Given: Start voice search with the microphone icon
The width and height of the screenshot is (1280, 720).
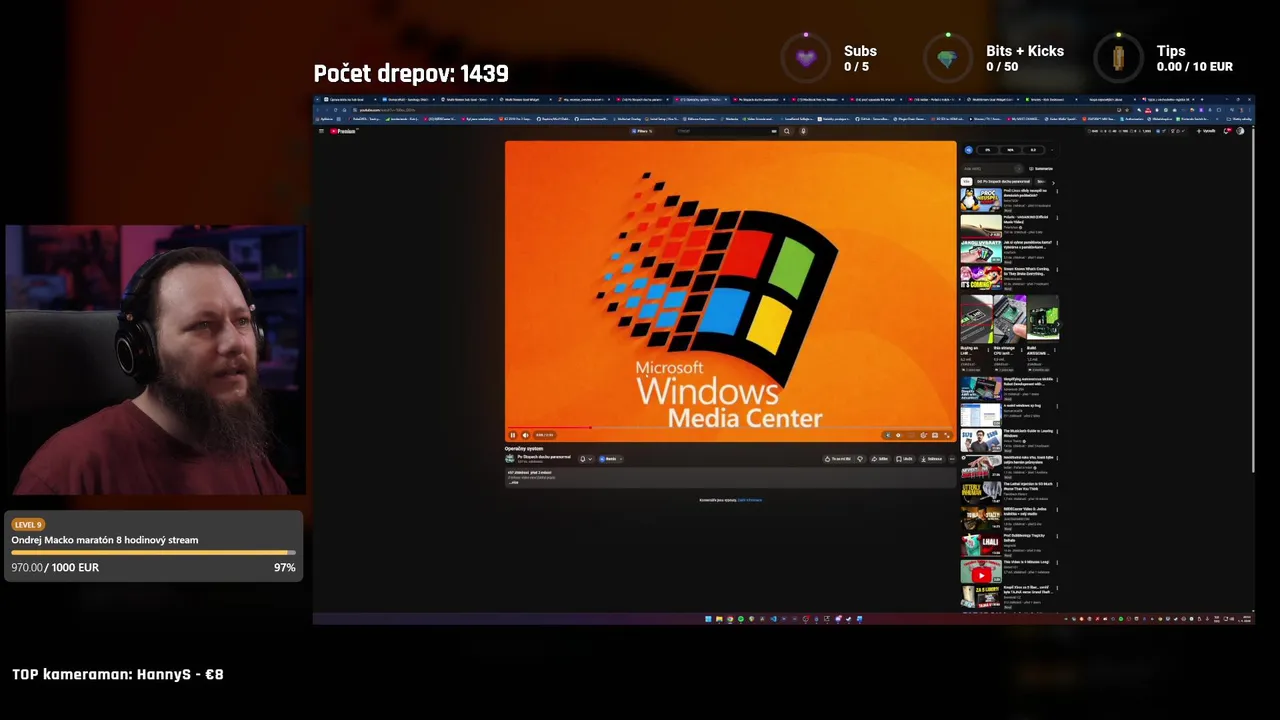Looking at the screenshot, I should coord(803,131).
